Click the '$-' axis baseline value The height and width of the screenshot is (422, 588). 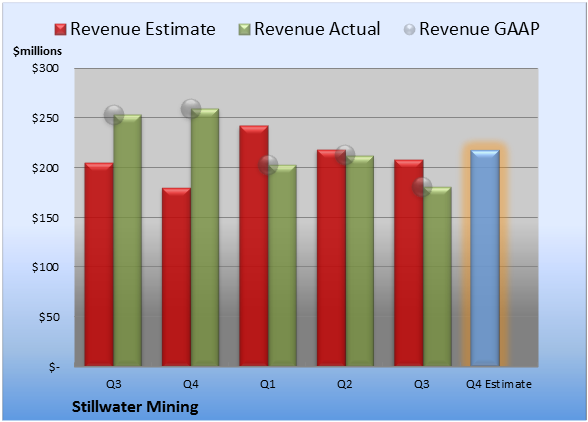(54, 367)
